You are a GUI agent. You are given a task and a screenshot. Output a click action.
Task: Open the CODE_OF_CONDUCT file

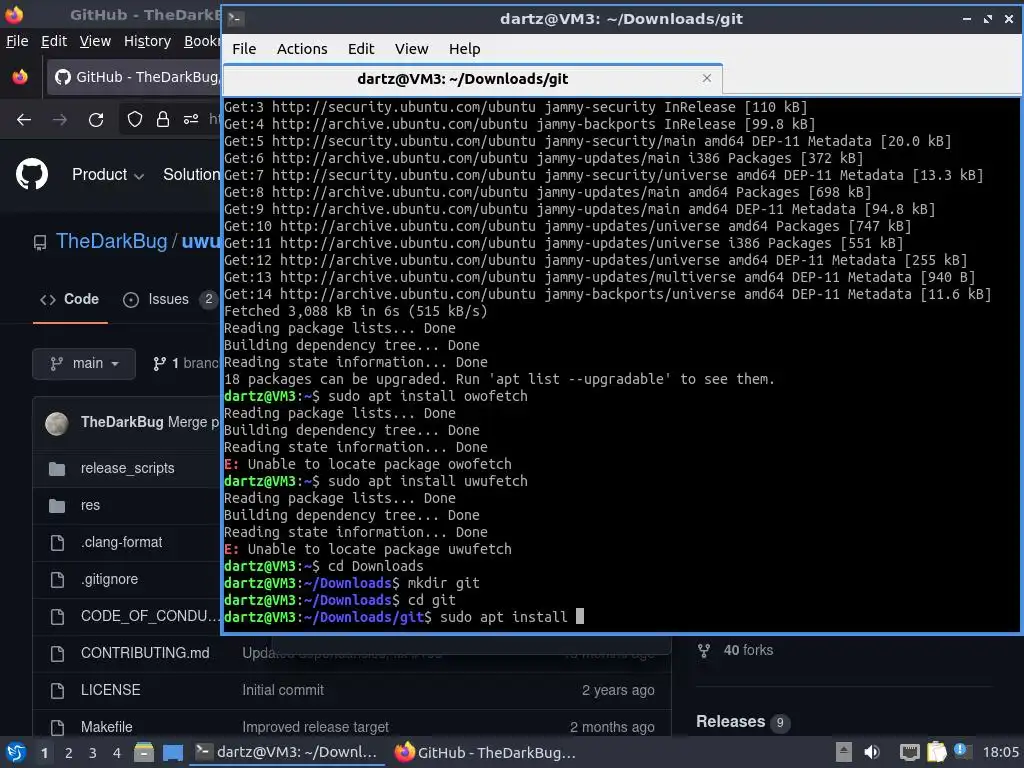coord(150,616)
